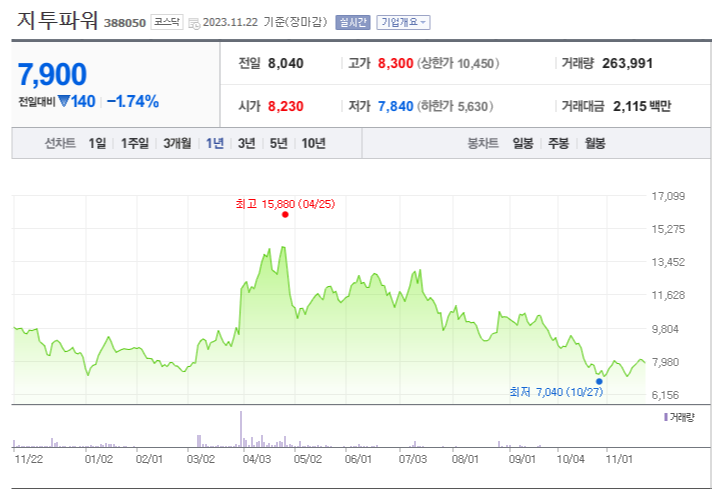Screen dimensions: 712x489
Task: Select the 3년 line chart tab
Action: 247,143
